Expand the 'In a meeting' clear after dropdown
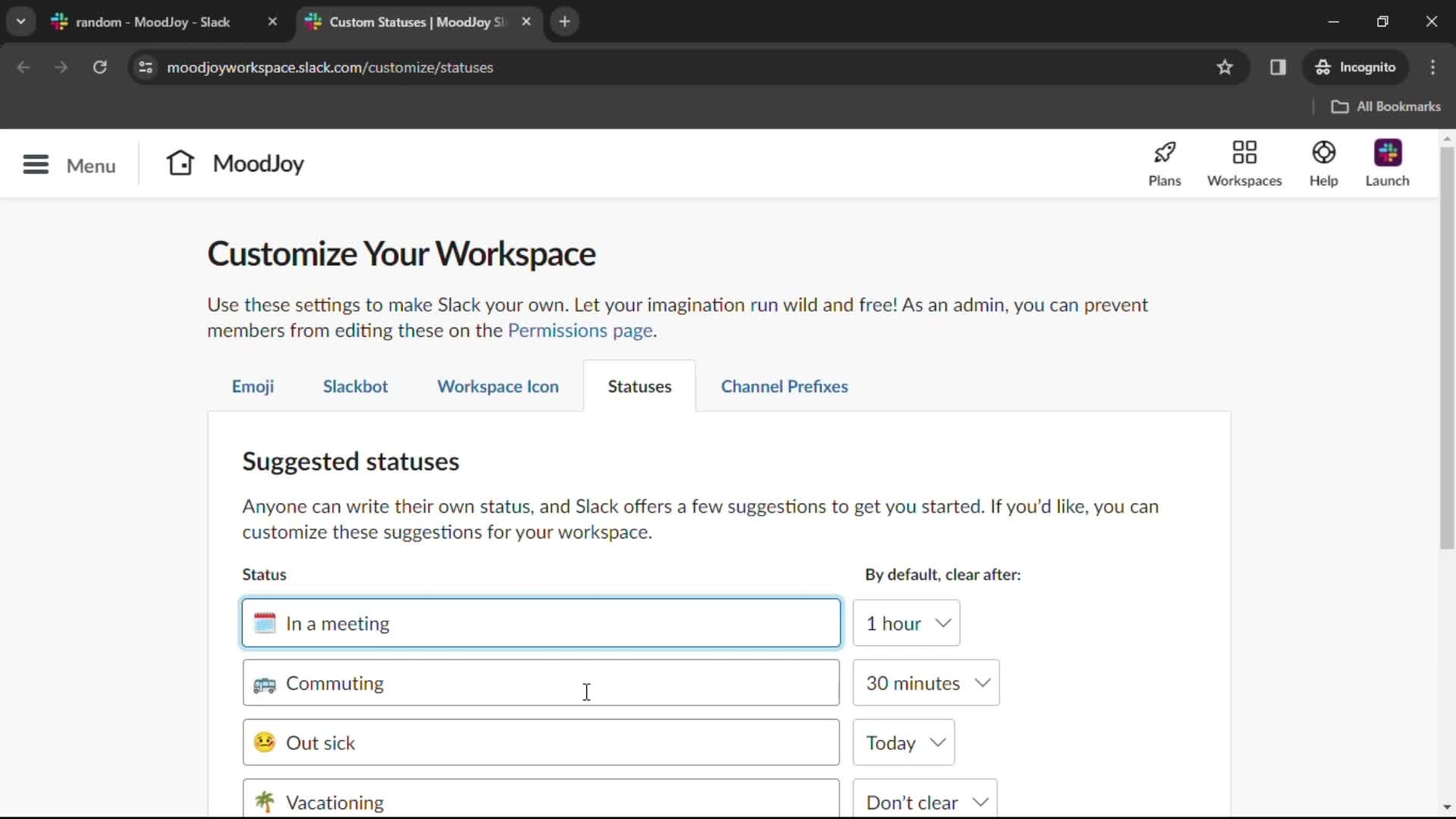 point(907,623)
